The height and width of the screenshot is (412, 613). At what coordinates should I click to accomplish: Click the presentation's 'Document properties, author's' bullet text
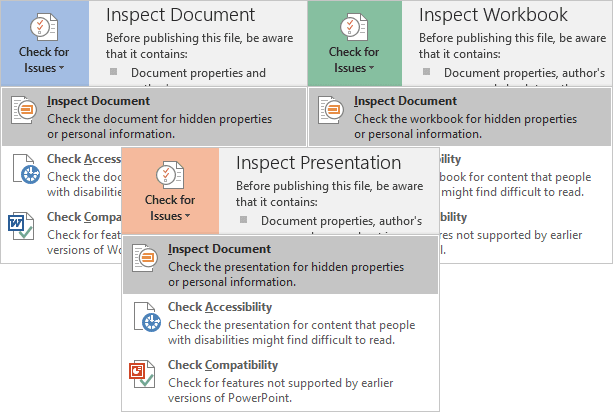[341, 221]
